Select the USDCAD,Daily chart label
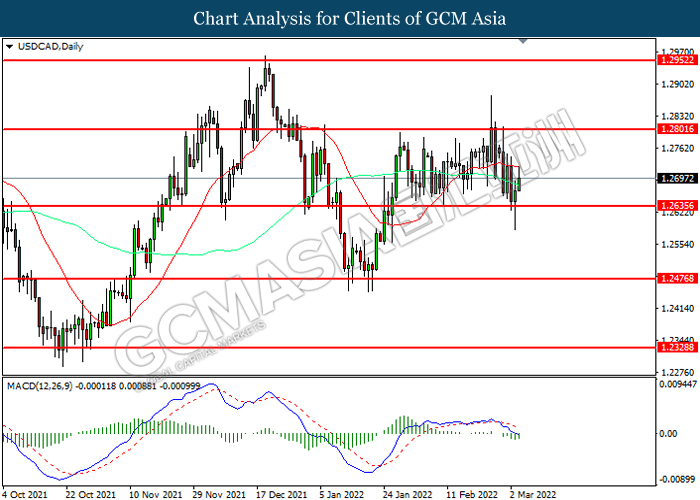 (50, 46)
